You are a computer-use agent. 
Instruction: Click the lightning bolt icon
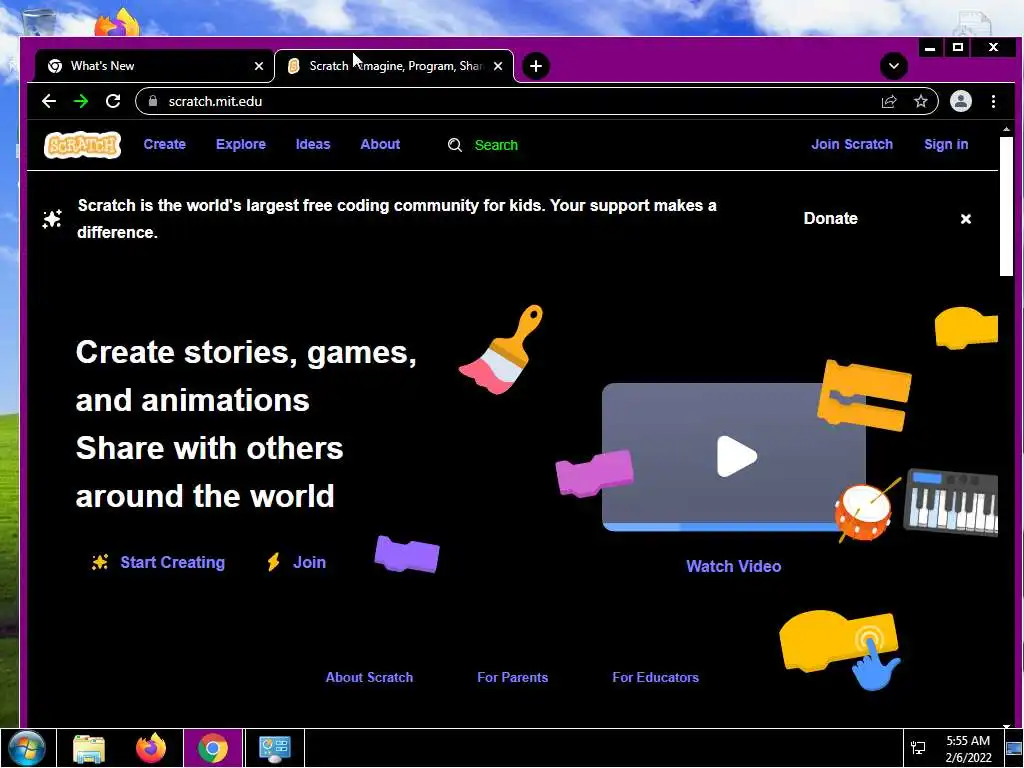274,562
